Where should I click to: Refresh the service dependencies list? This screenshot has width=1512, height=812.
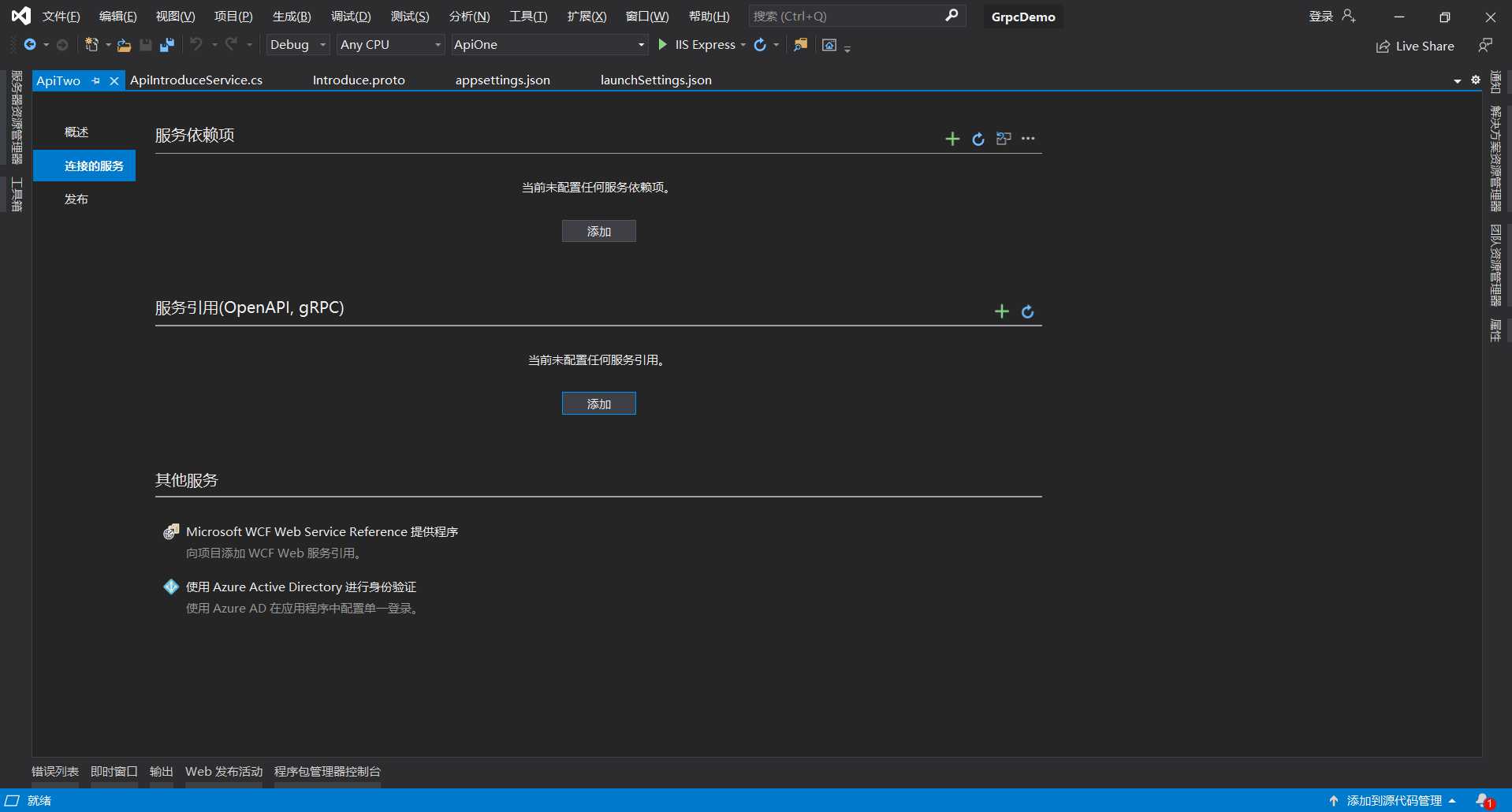[978, 139]
